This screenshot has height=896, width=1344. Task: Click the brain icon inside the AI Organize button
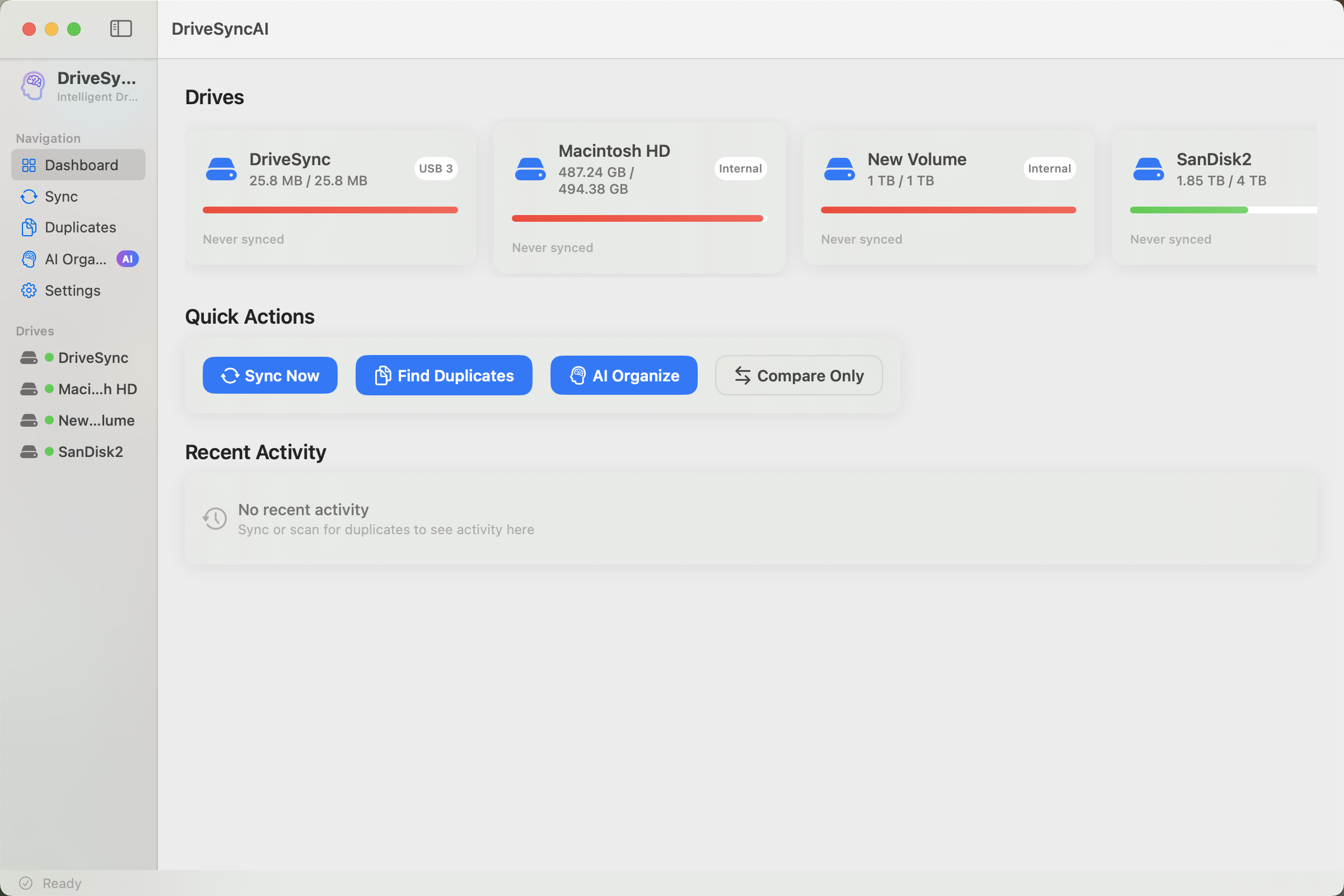pos(578,375)
